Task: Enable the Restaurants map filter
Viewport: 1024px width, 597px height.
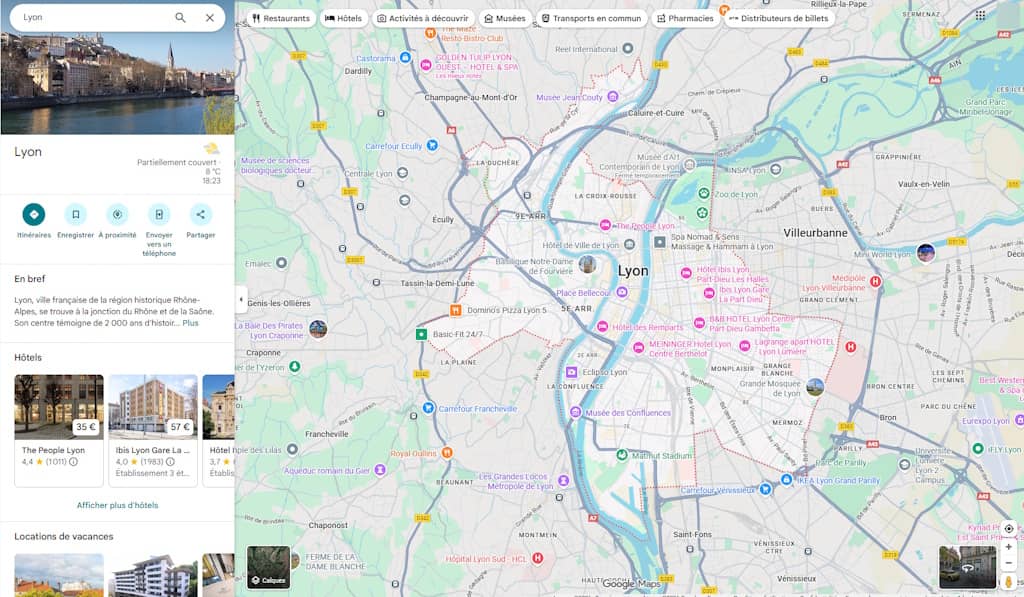Action: point(283,17)
